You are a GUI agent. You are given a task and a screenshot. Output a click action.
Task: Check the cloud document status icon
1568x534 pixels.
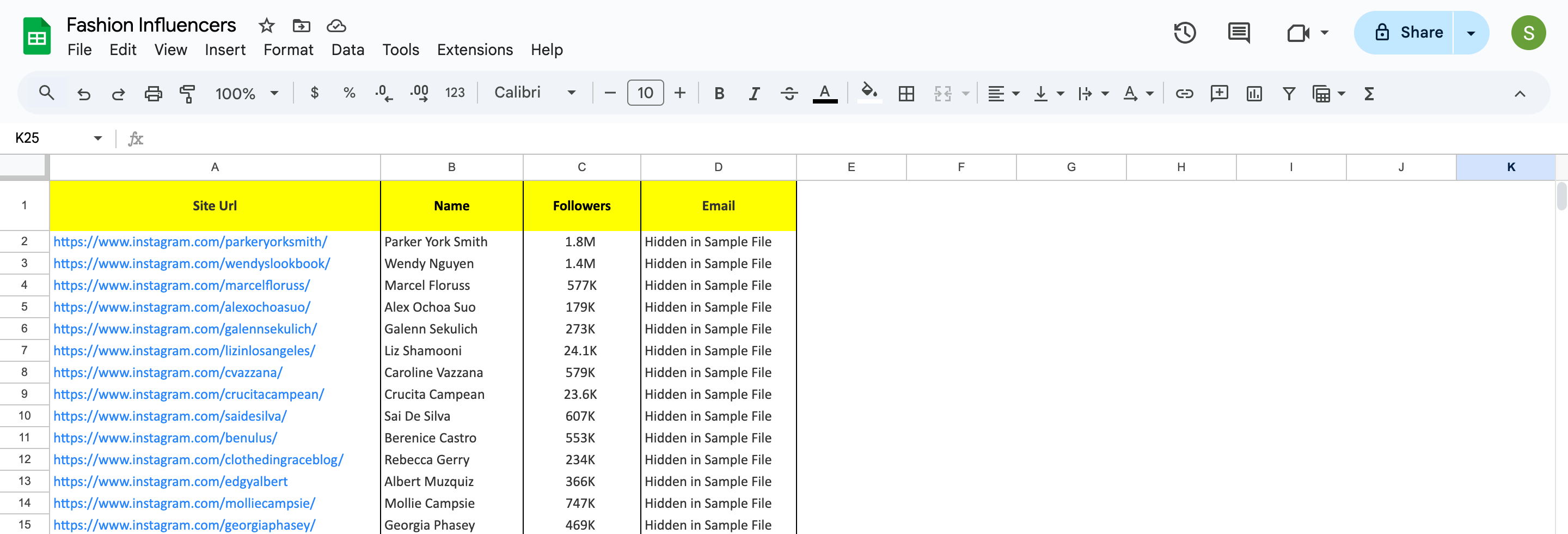point(336,26)
